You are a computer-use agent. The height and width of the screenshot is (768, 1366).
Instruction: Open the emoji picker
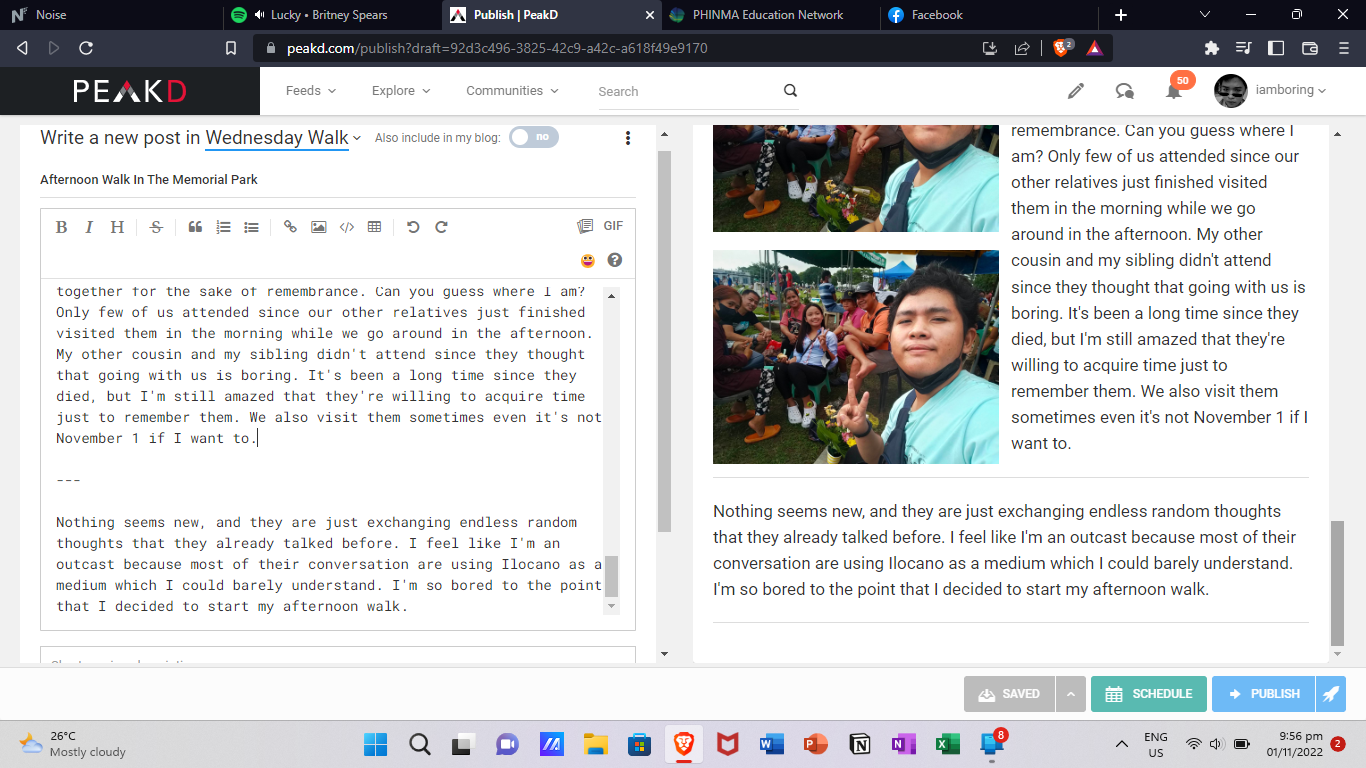[587, 261]
